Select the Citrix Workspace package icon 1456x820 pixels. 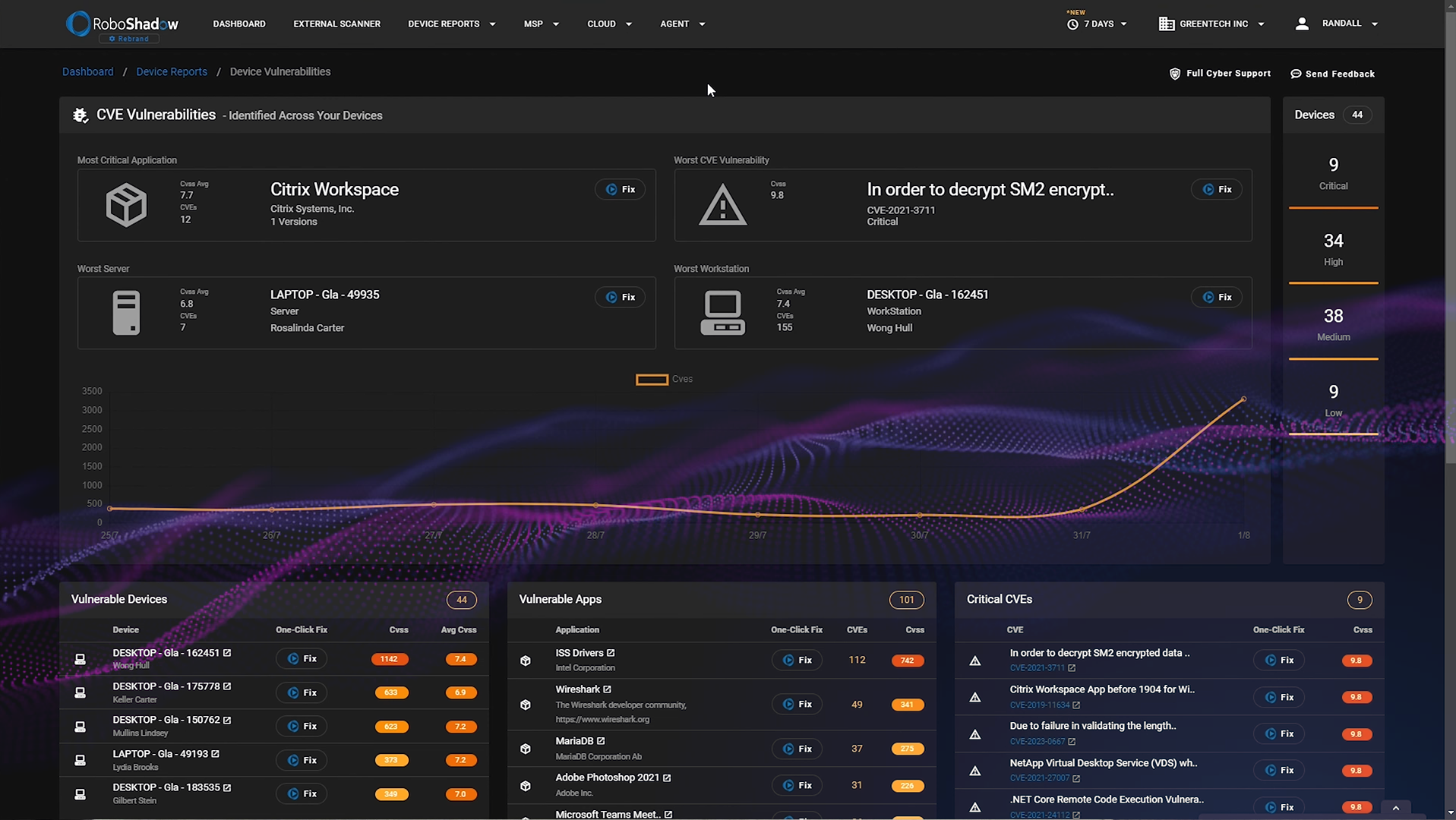(x=127, y=204)
